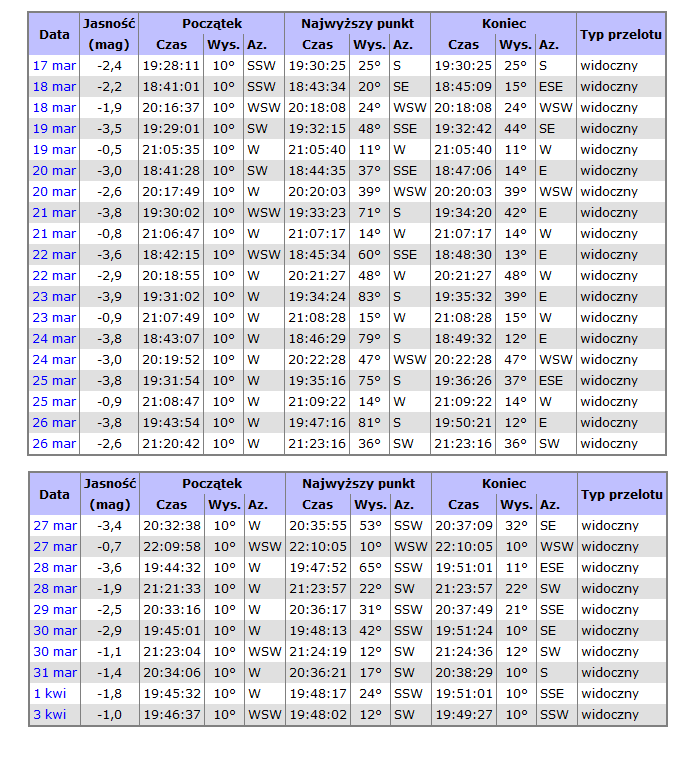Open 20 mar link with start time 18:41:28

[x=54, y=171]
